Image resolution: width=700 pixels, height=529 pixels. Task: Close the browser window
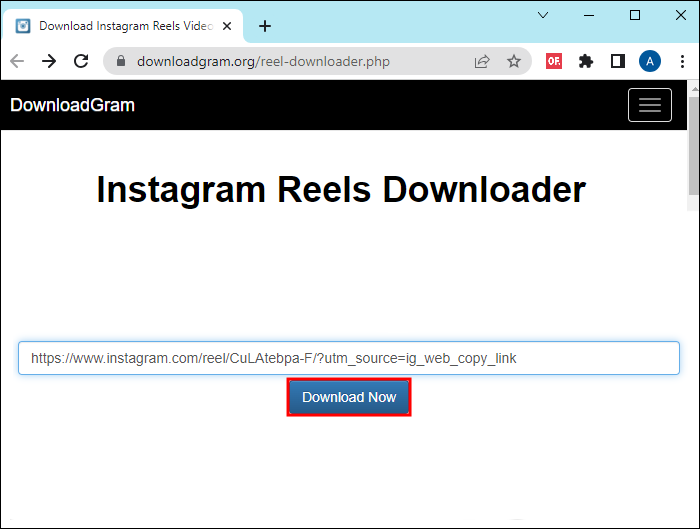[x=680, y=15]
